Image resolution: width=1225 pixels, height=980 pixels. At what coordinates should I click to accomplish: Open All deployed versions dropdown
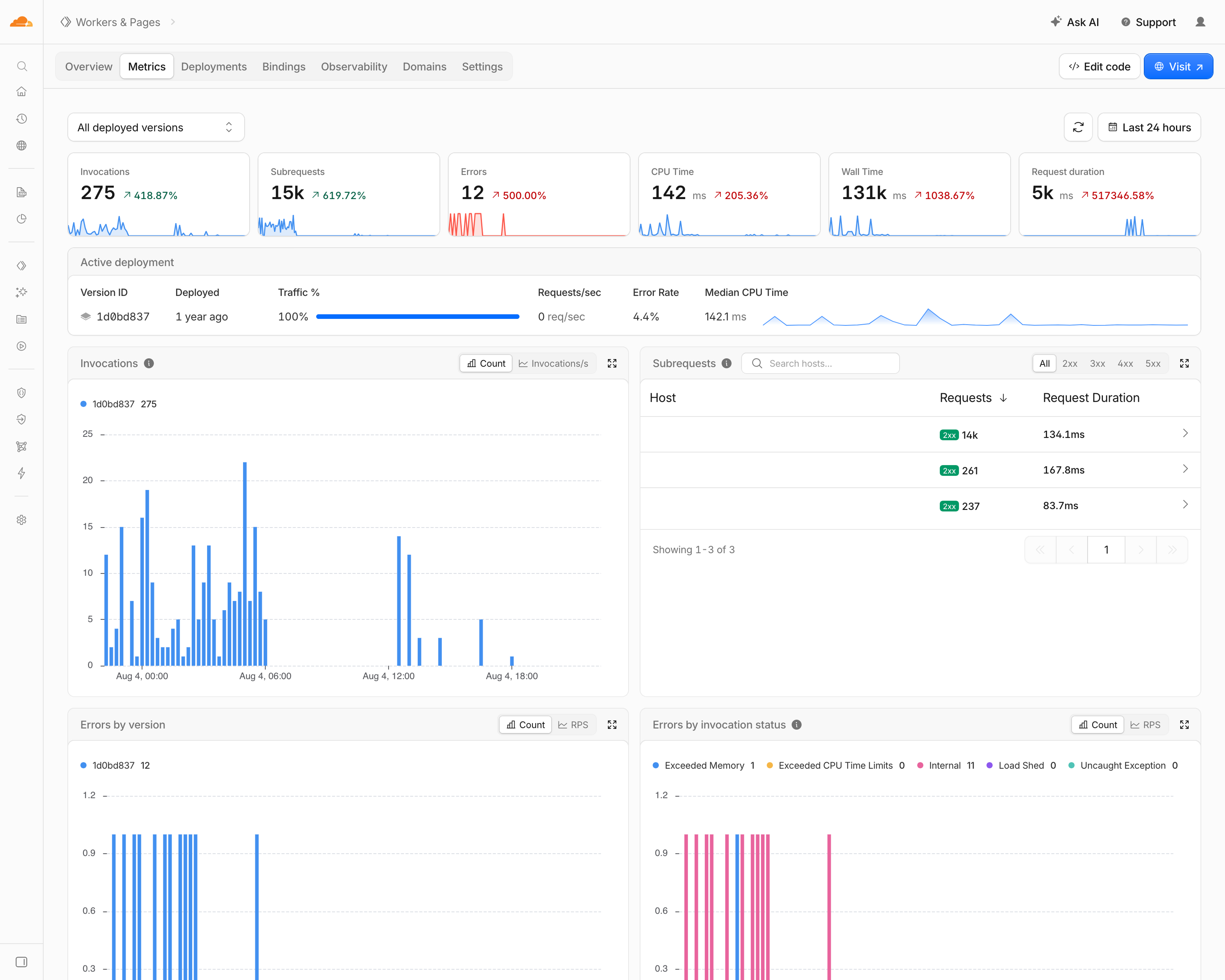tap(156, 127)
